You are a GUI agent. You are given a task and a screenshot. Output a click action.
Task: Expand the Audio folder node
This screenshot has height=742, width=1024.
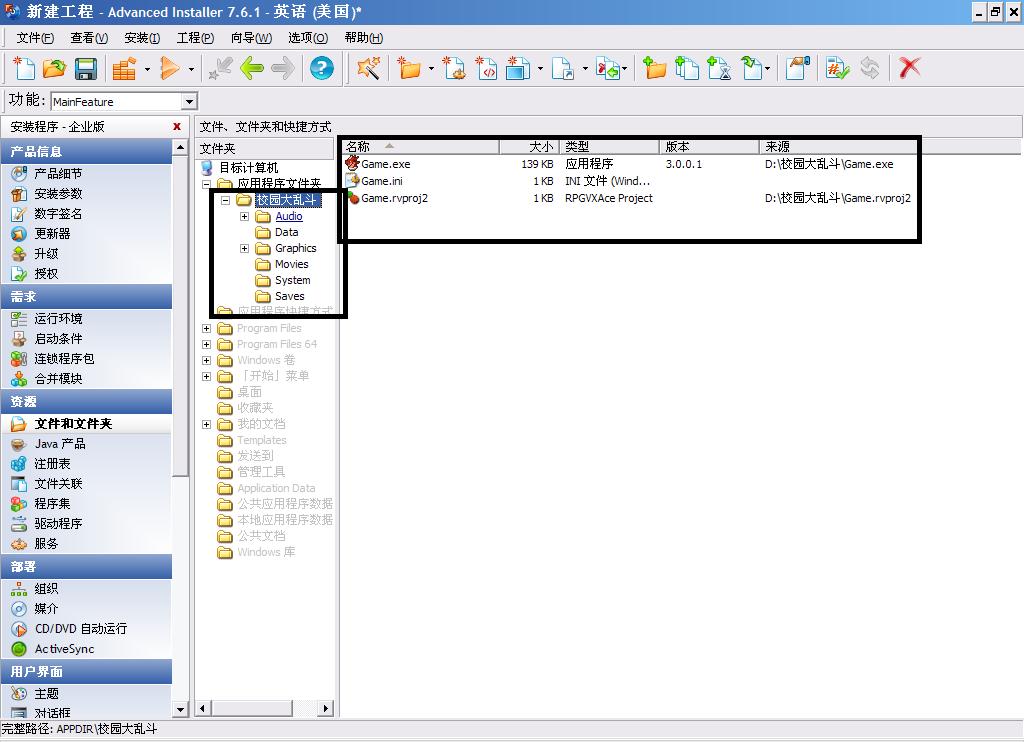[x=244, y=216]
